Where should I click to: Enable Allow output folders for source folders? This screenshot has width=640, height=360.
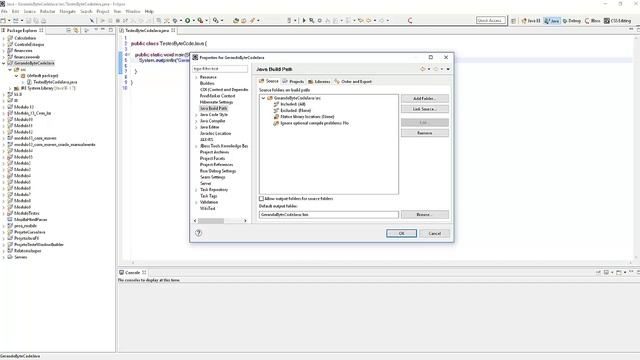pyautogui.click(x=261, y=198)
